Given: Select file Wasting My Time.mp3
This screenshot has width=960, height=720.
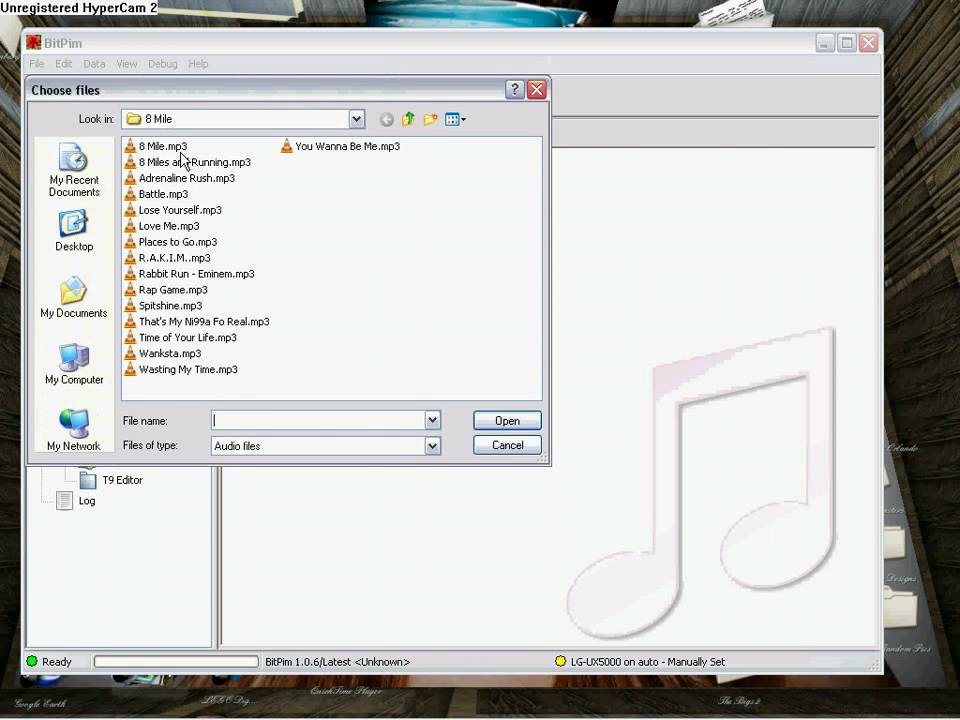Looking at the screenshot, I should click(181, 369).
